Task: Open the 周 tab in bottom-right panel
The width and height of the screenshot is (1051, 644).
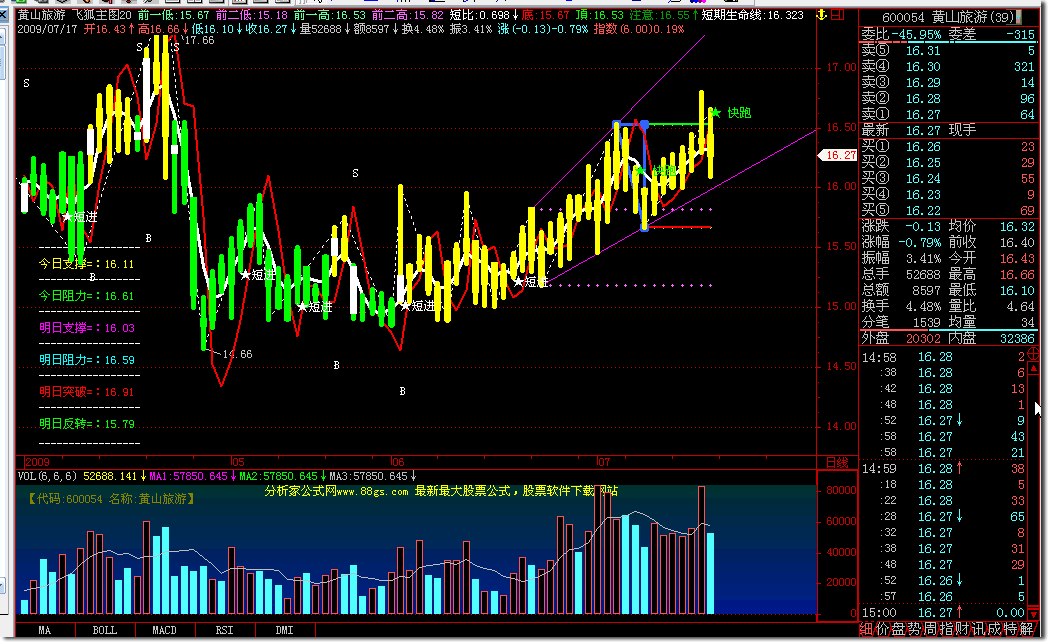Action: (931, 629)
